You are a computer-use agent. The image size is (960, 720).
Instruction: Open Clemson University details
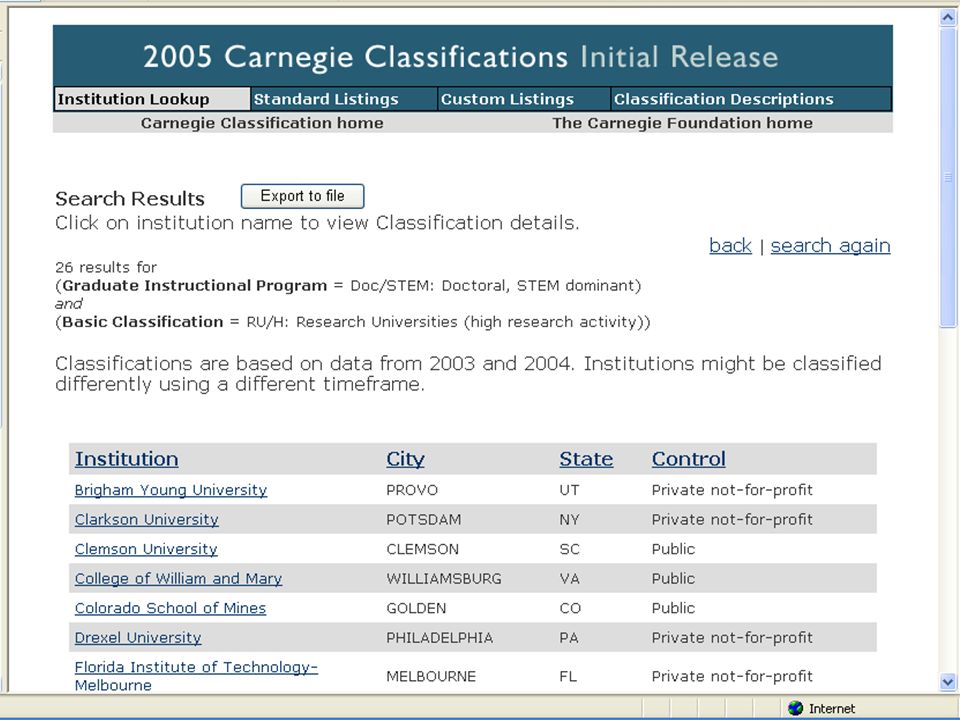tap(146, 549)
